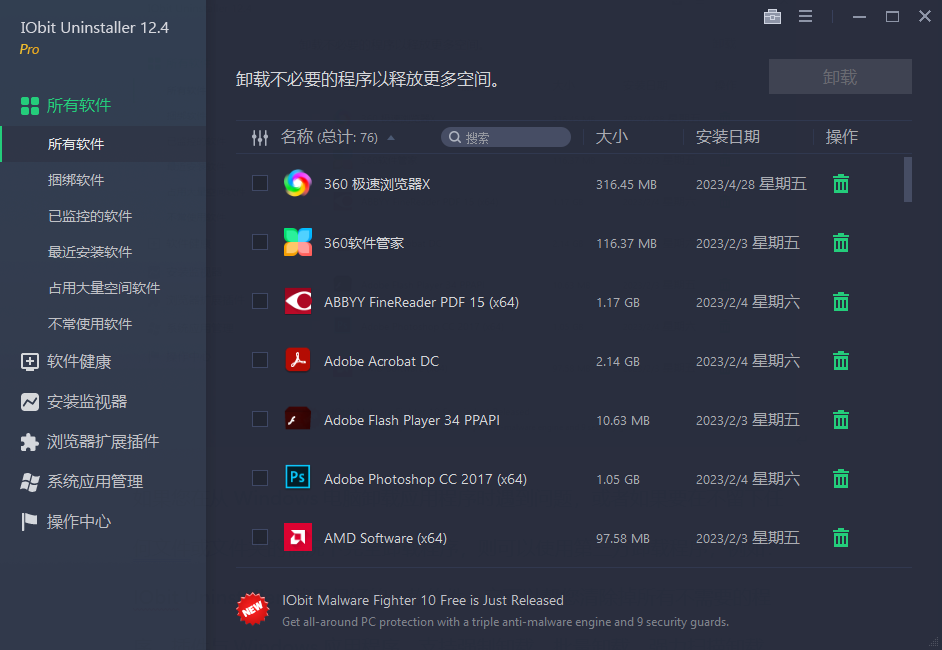
Task: Click the 97.58 MB size value
Action: pyautogui.click(x=623, y=538)
